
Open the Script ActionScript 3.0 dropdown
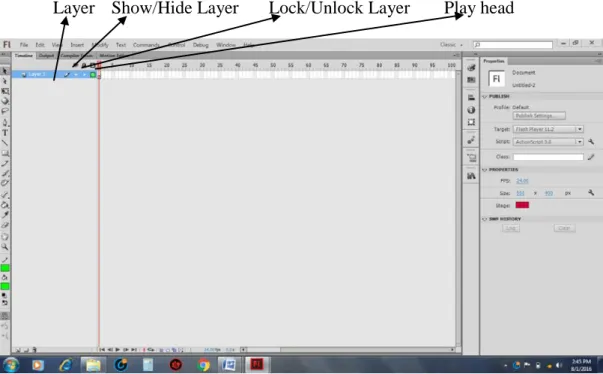pos(548,142)
